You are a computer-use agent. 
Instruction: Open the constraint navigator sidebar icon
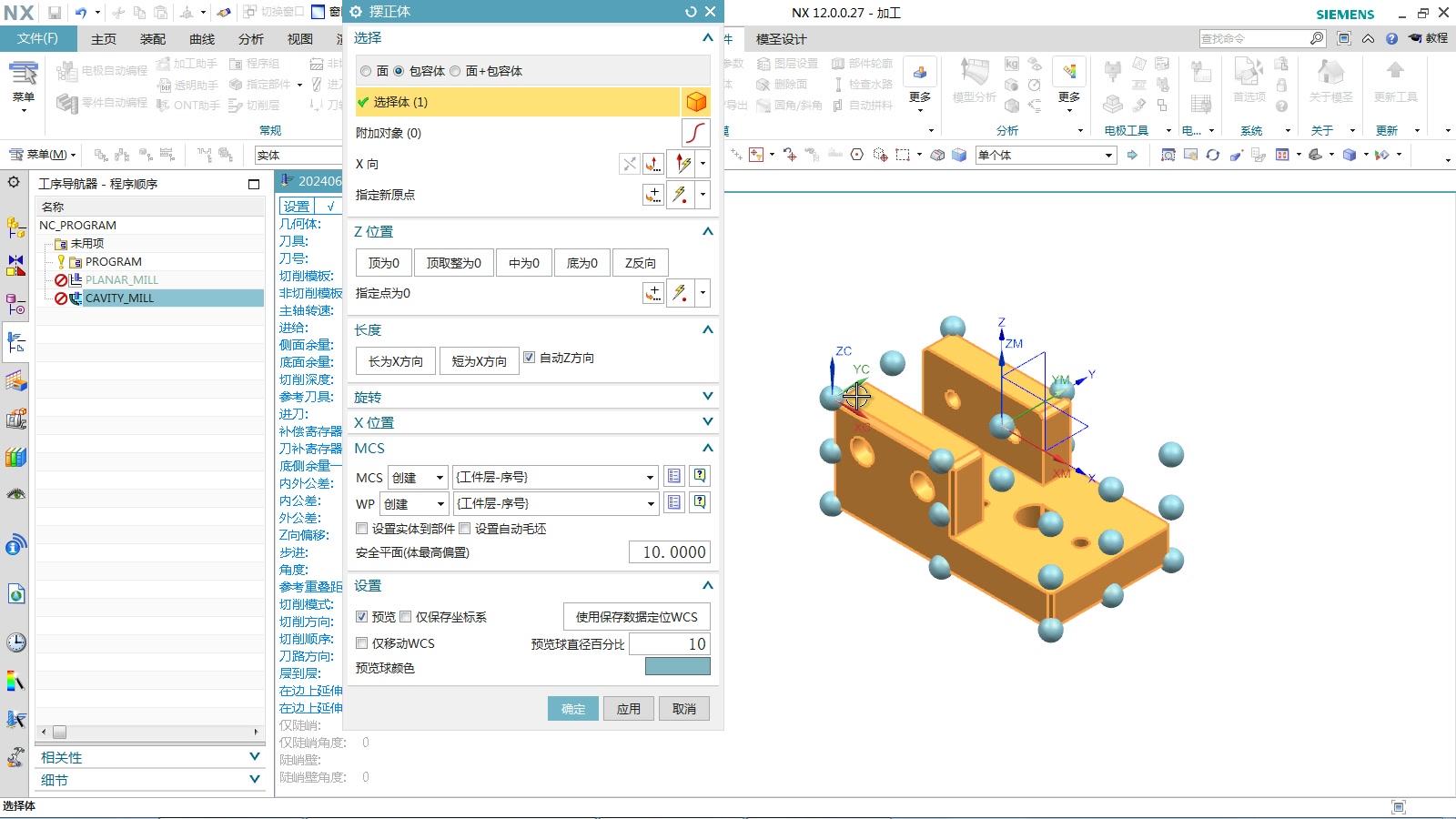coord(16,266)
